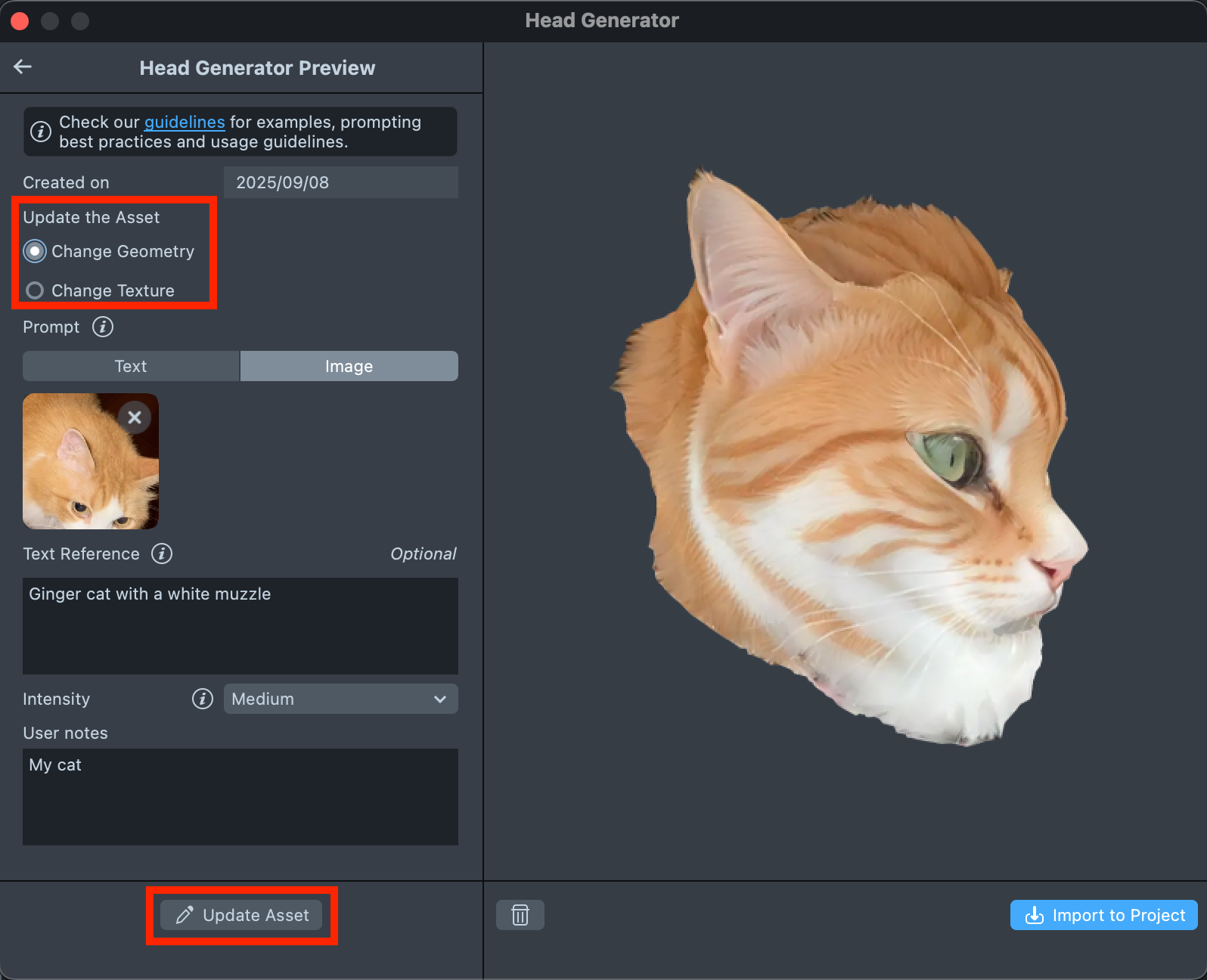
Task: Remove the cat reference image
Action: [x=135, y=417]
